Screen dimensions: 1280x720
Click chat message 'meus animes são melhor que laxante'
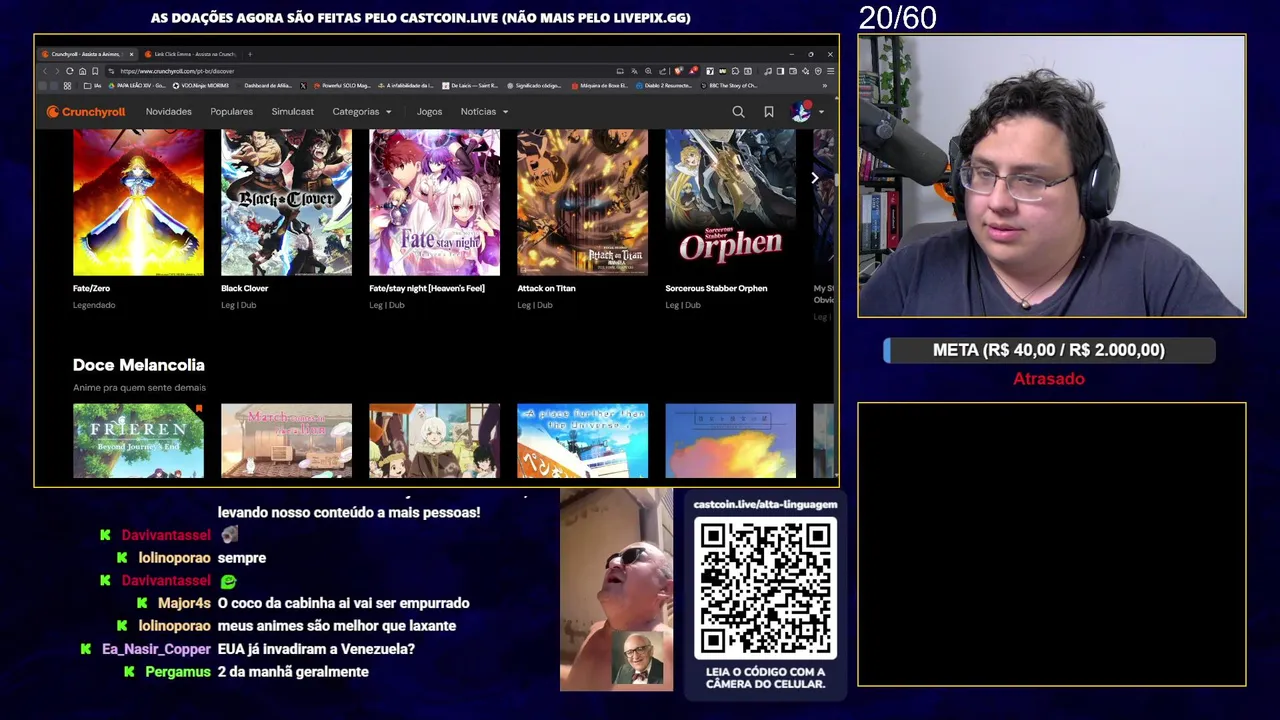pyautogui.click(x=337, y=626)
